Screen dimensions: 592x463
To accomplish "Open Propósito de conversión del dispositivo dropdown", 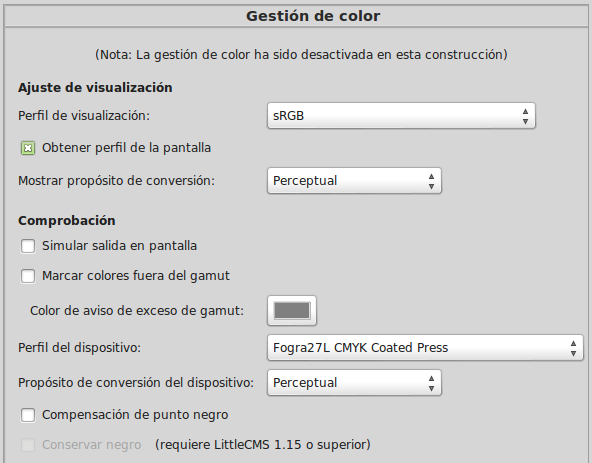I will point(354,383).
